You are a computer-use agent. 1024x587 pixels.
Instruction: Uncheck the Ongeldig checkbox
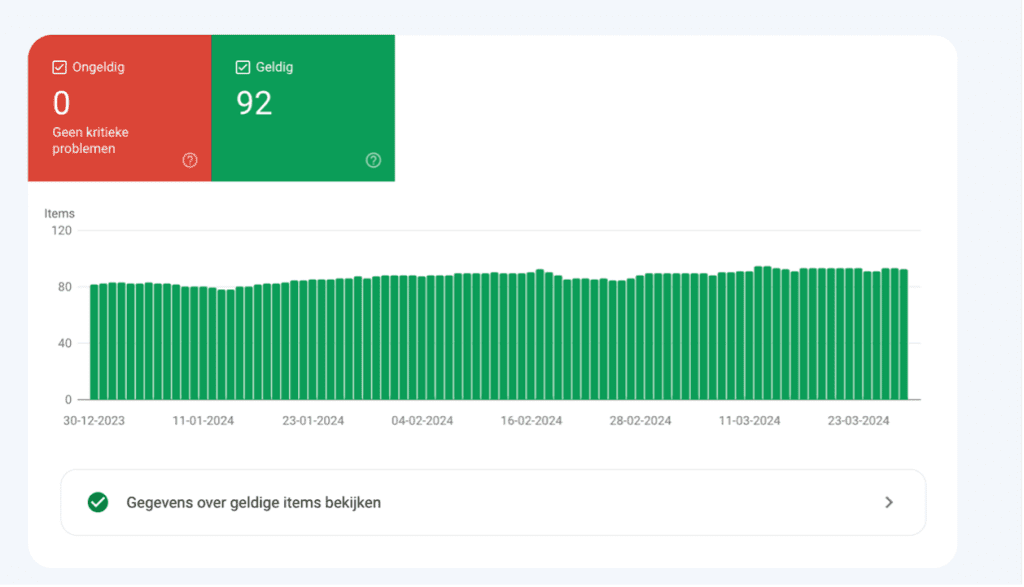59,67
